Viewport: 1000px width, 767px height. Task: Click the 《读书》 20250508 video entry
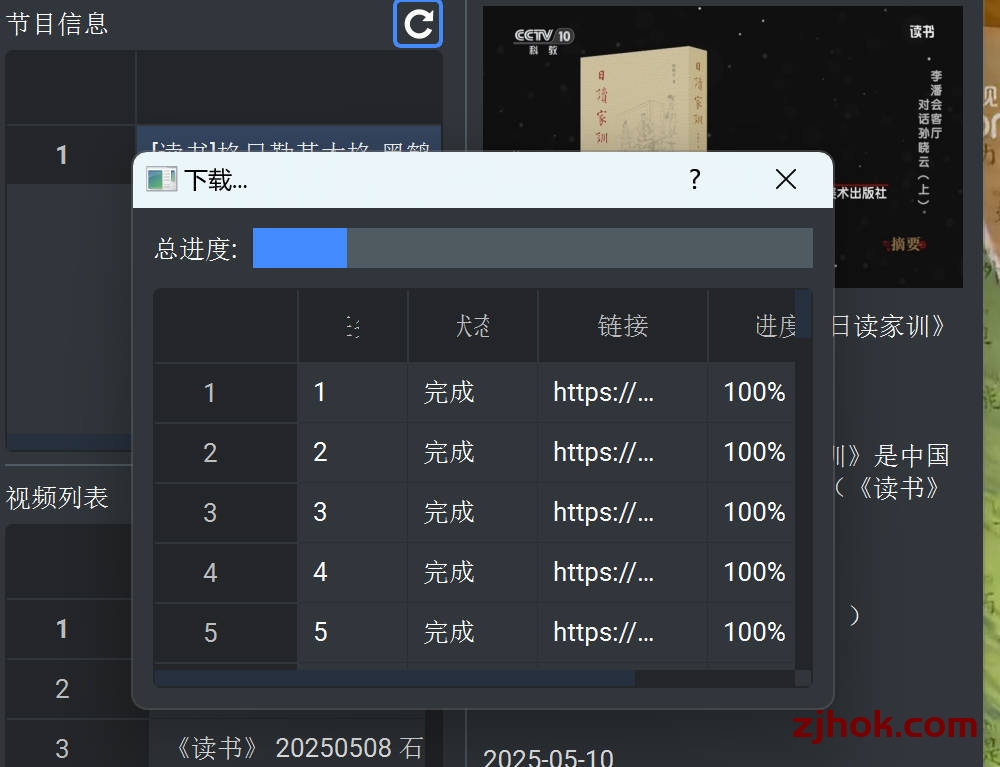[298, 748]
